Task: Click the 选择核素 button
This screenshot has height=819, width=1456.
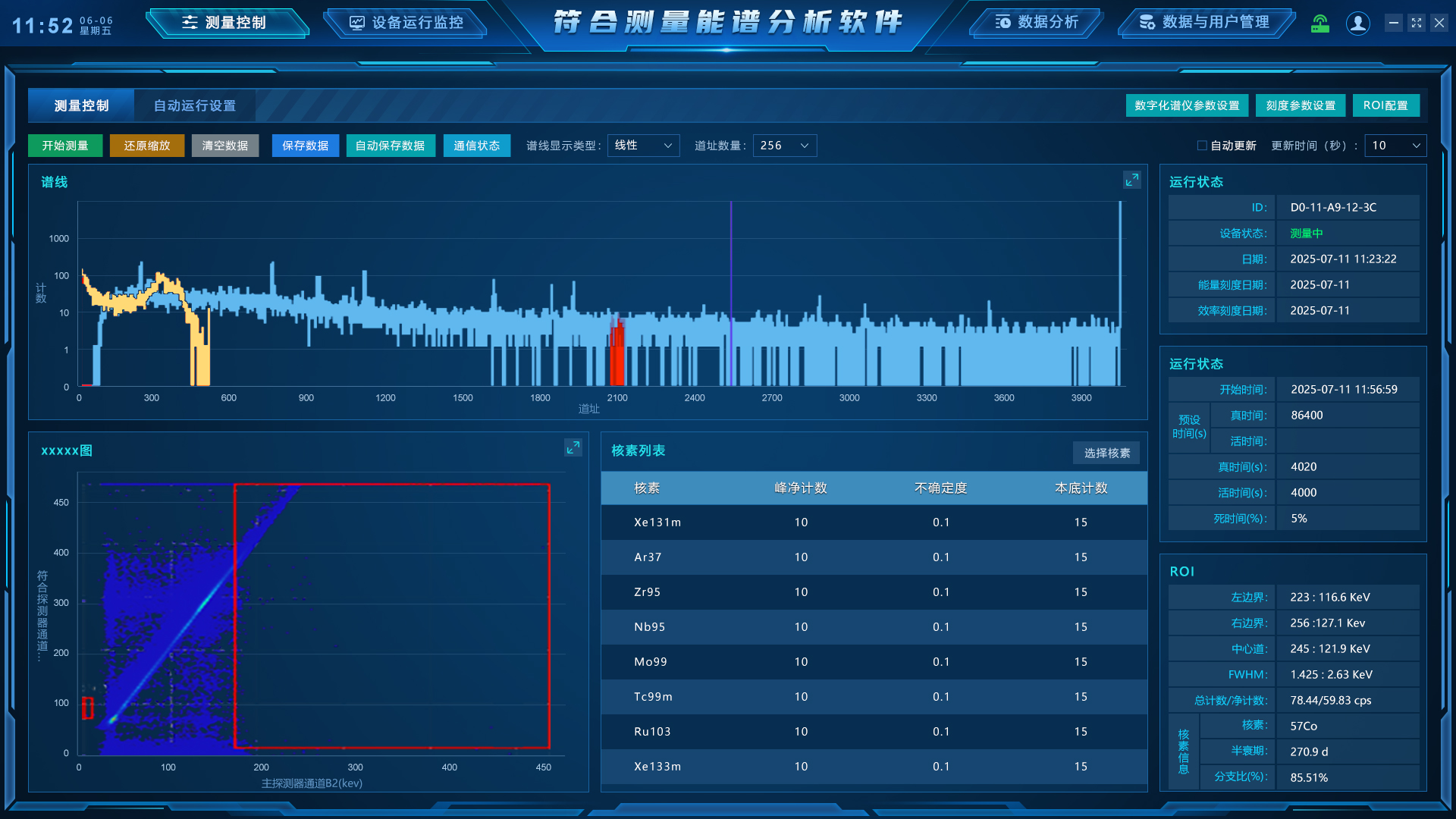Action: (x=1106, y=453)
